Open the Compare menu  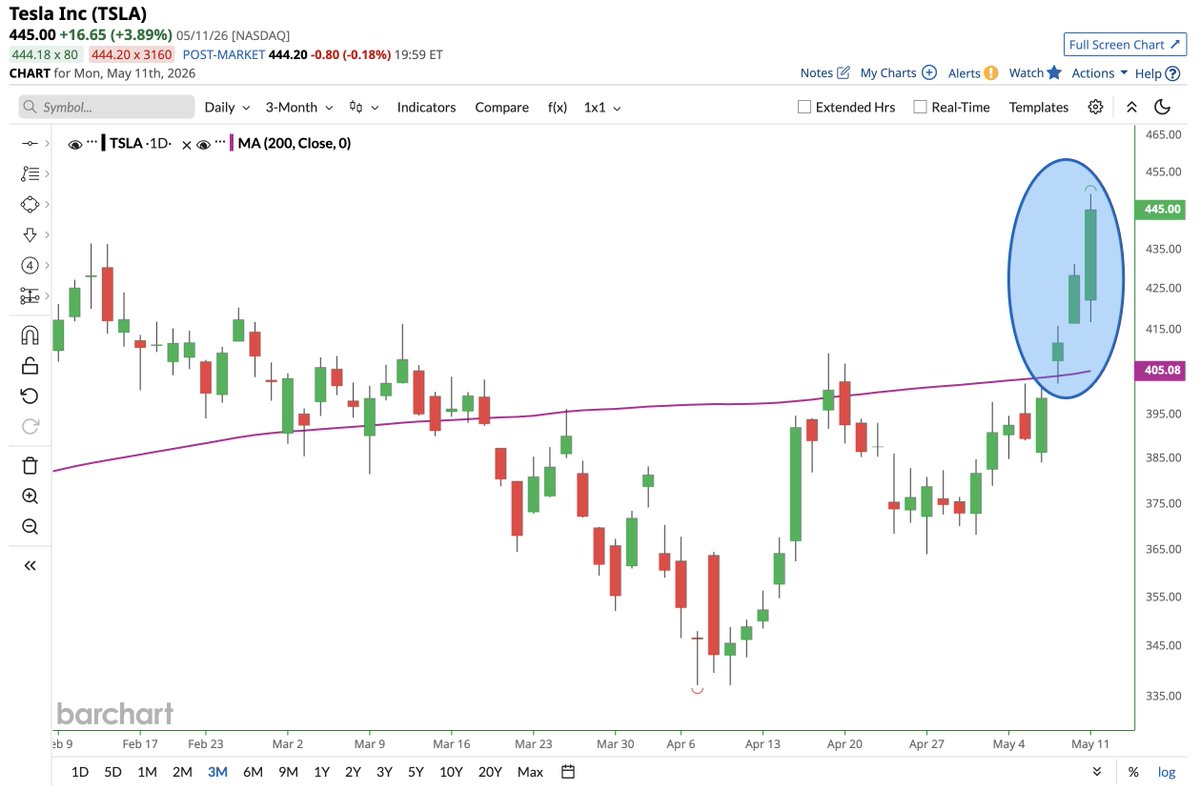(x=502, y=107)
